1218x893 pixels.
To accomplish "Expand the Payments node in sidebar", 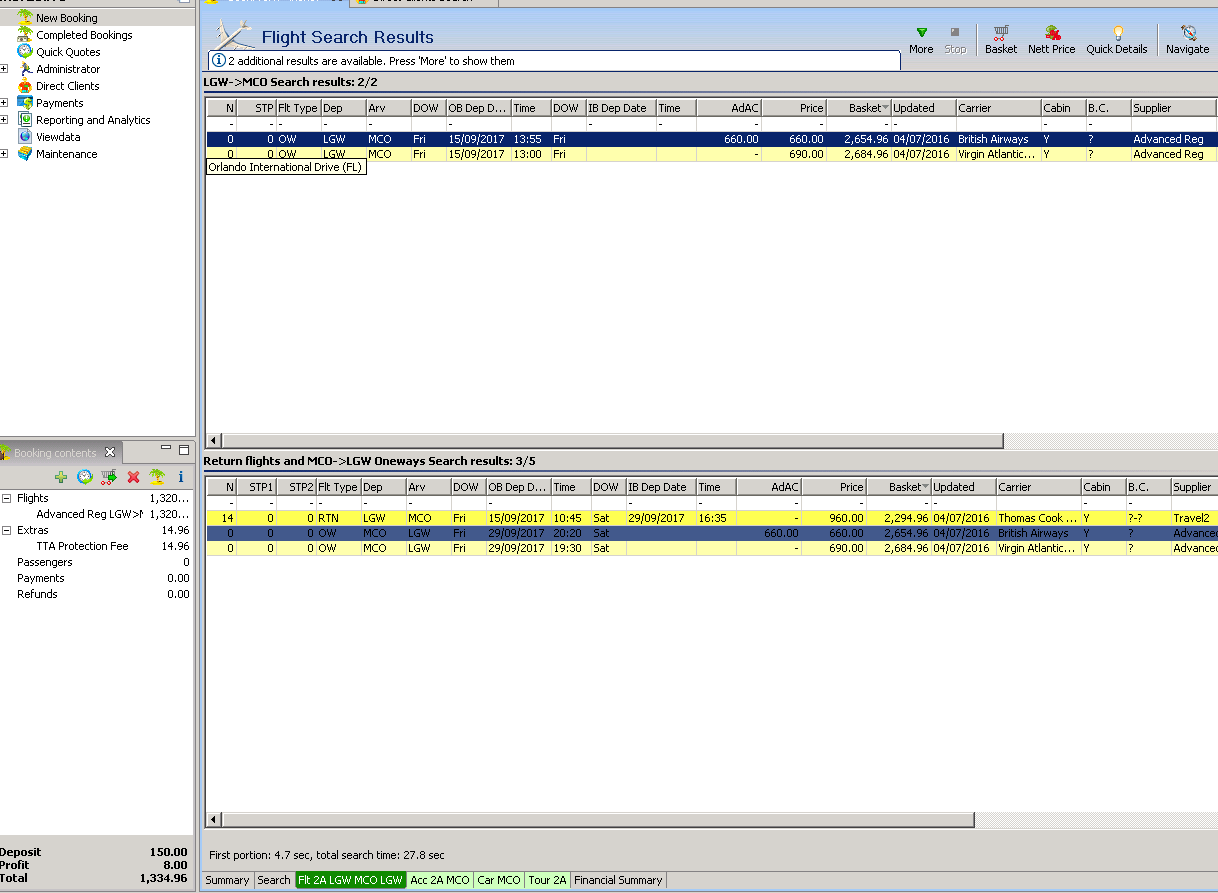I will pyautogui.click(x=5, y=103).
